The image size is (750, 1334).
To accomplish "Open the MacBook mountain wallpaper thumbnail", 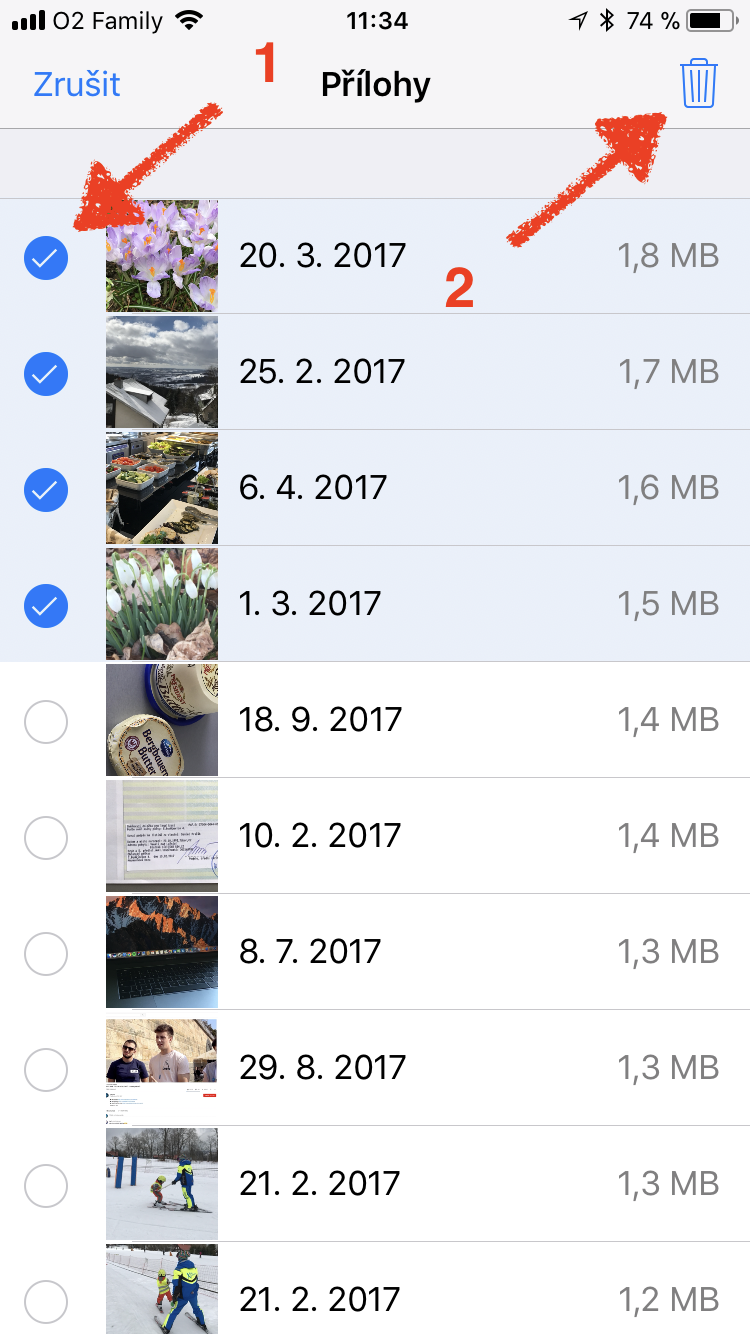I will pyautogui.click(x=162, y=952).
